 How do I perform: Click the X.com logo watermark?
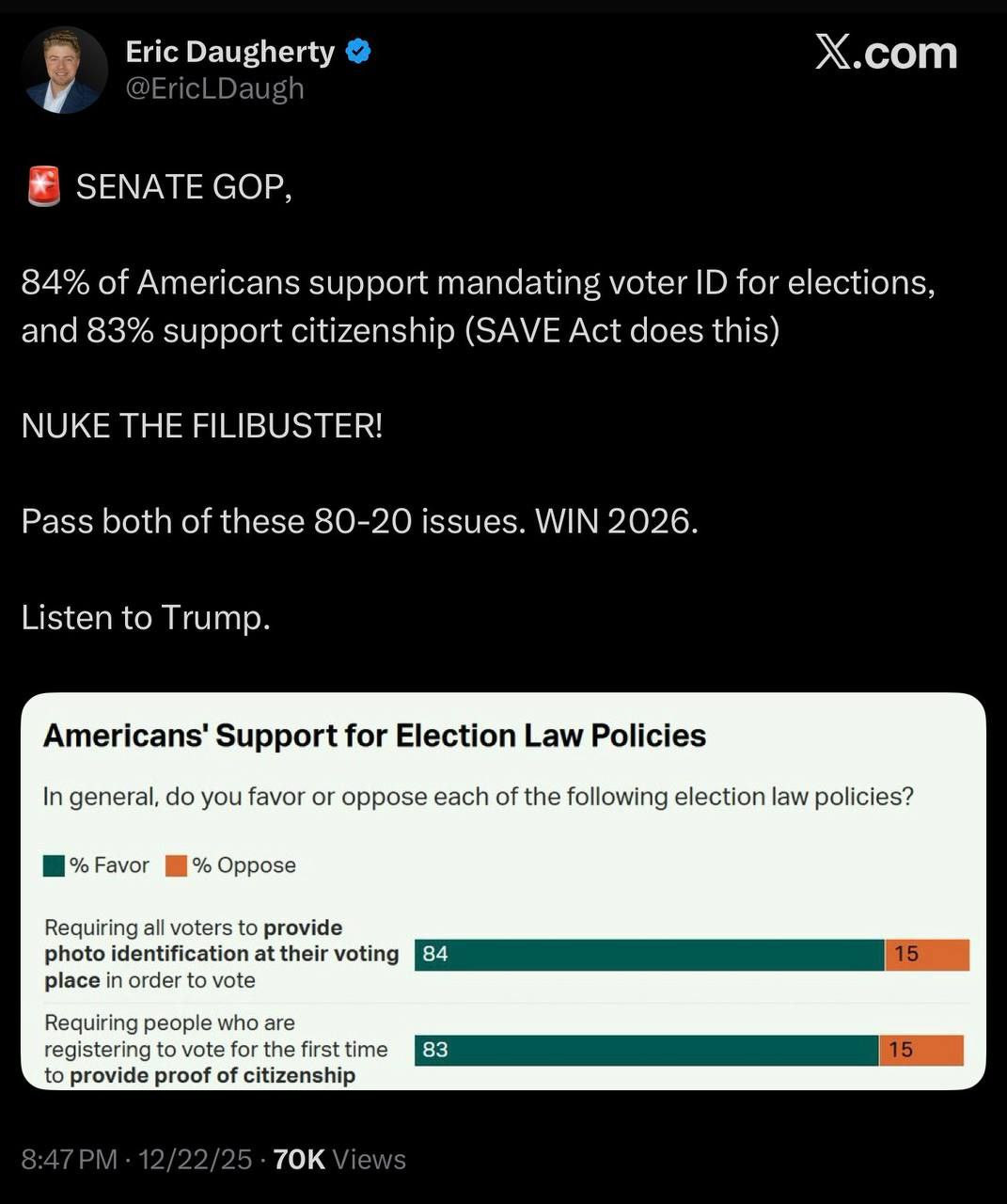tap(886, 53)
